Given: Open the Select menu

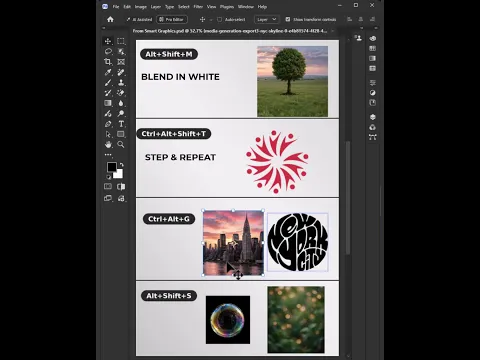Looking at the screenshot, I should tap(184, 7).
